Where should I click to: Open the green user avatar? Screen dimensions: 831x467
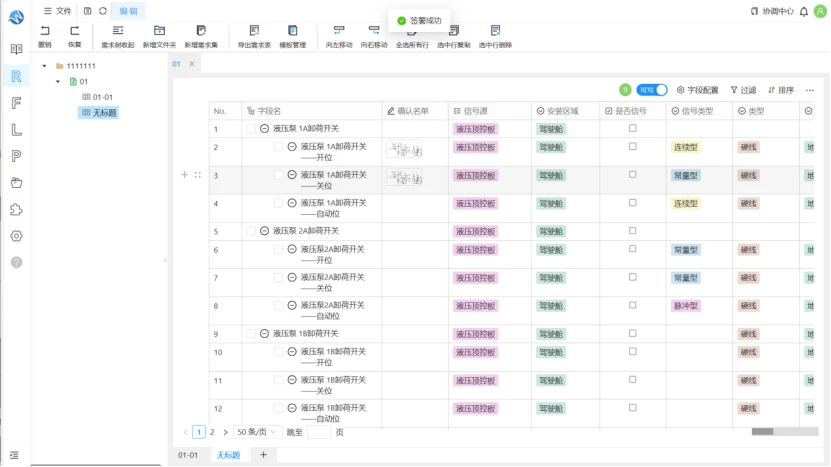pyautogui.click(x=820, y=11)
